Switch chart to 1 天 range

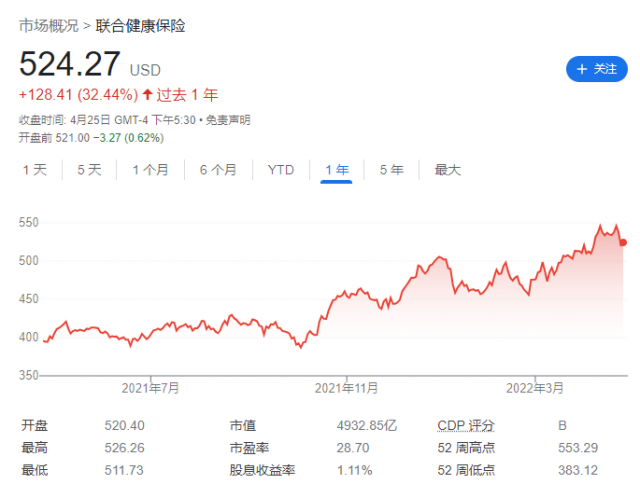(35, 170)
